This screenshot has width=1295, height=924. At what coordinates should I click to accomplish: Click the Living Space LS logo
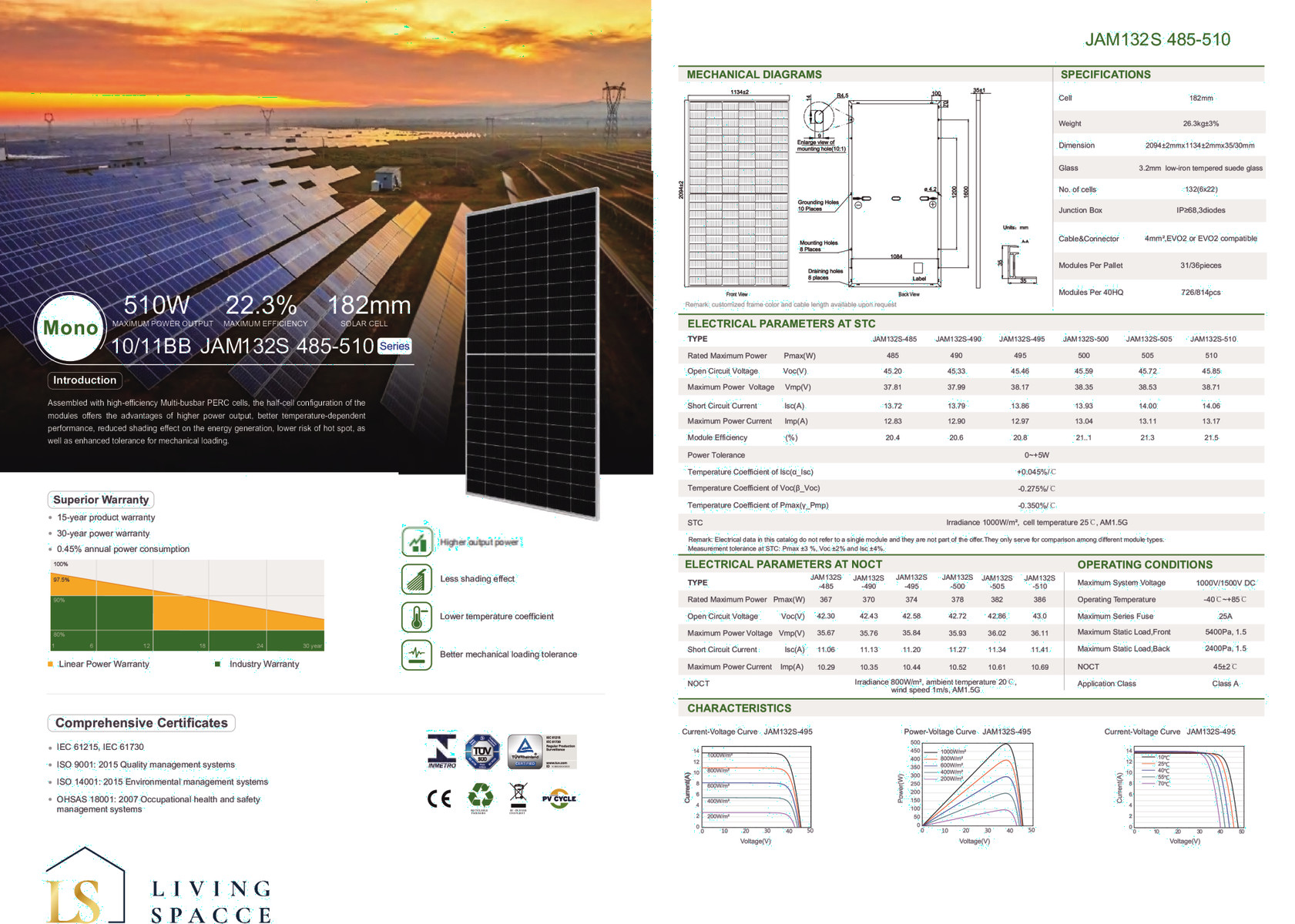(85, 885)
